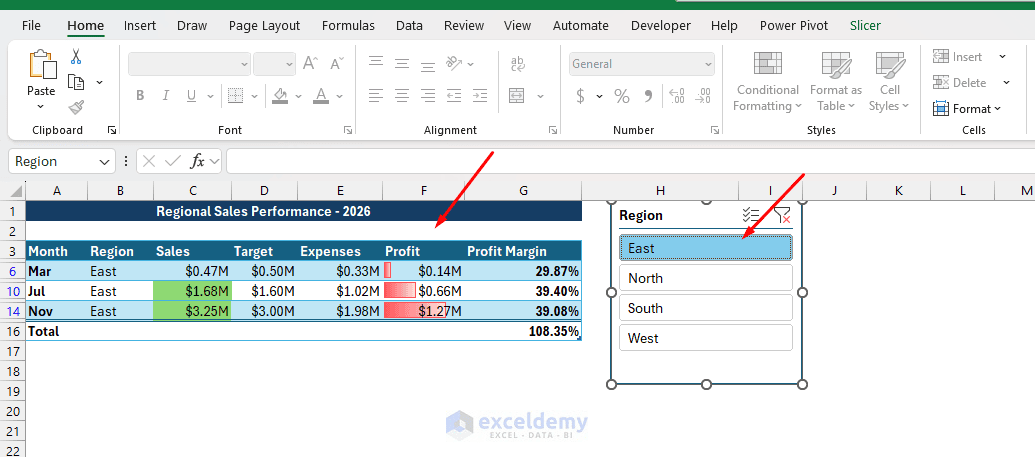Viewport: 1035px width, 457px height.
Task: Click the Increase Font Size icon
Action: pyautogui.click(x=310, y=63)
